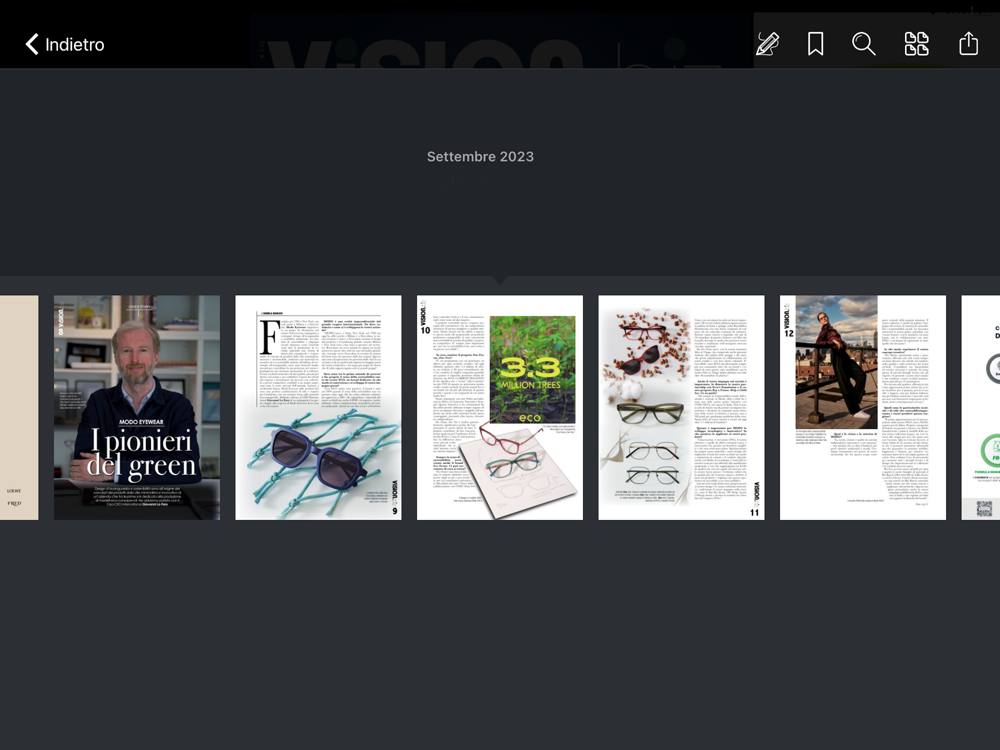Share the magazine via the share icon
This screenshot has width=1000, height=750.
pyautogui.click(x=968, y=44)
